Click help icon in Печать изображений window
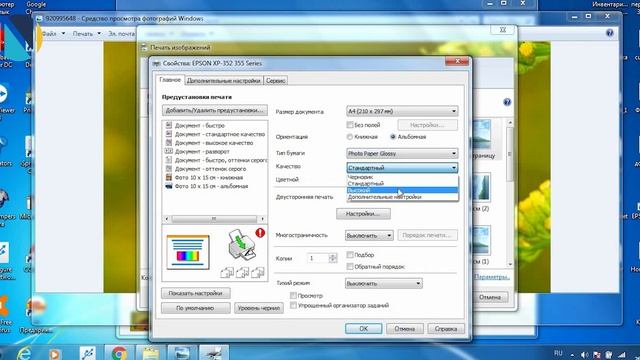 click(x=507, y=102)
